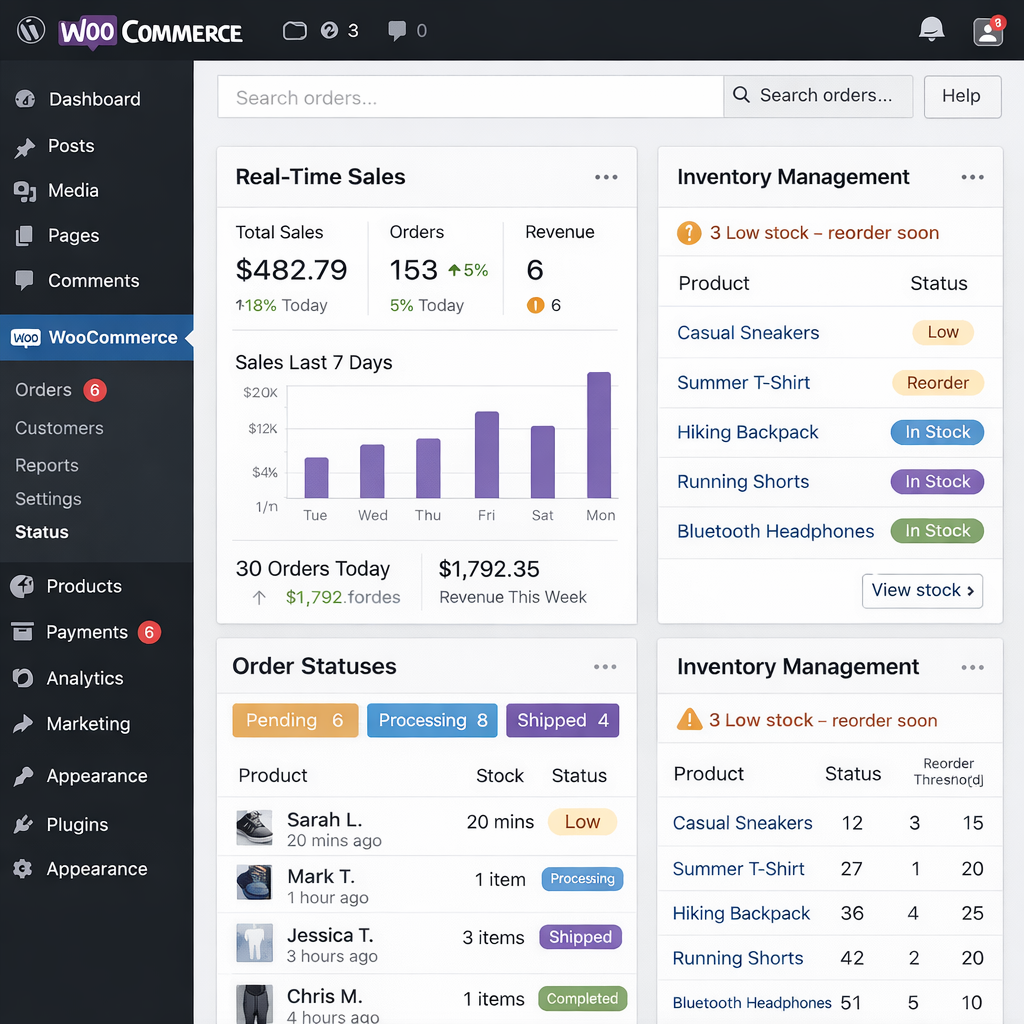Click the WordPress logo icon

(x=31, y=30)
